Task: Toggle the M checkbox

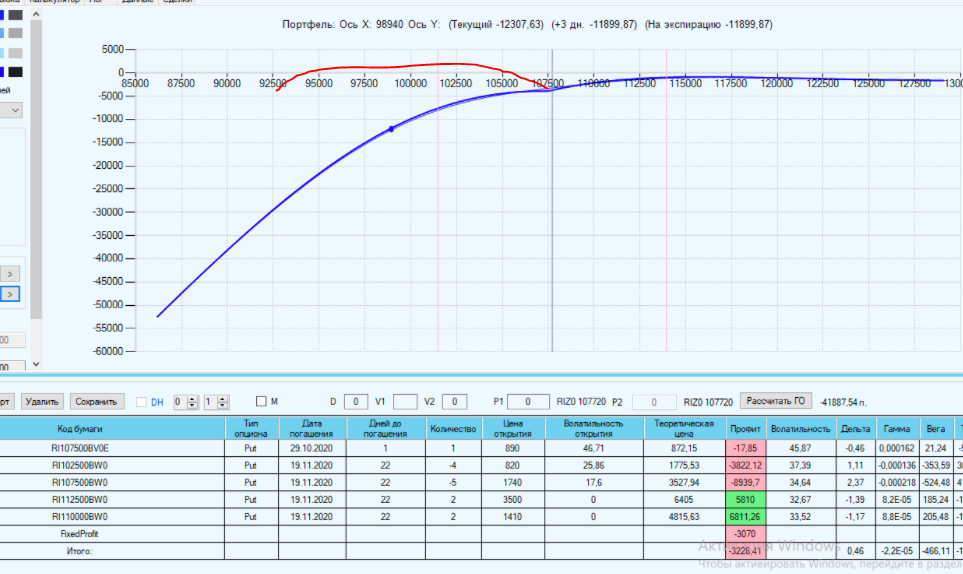Action: tap(261, 401)
